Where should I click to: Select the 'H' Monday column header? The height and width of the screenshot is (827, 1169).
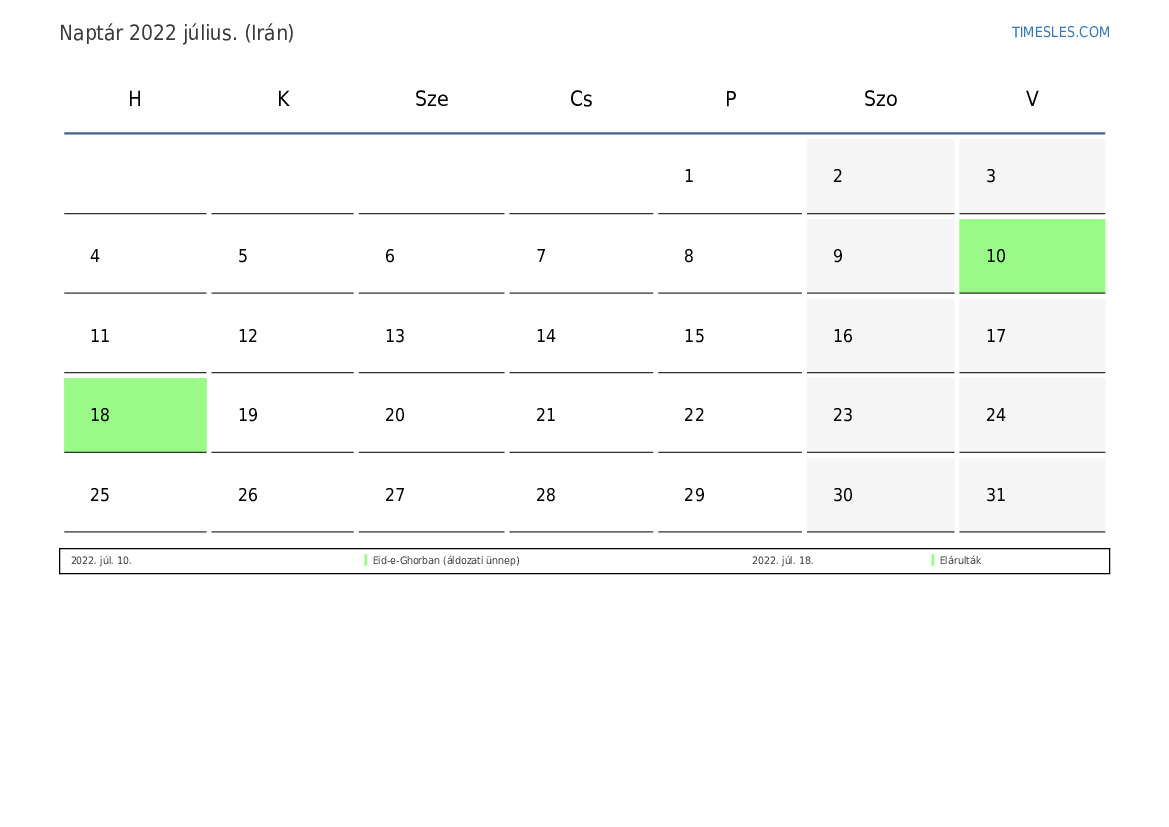[x=135, y=99]
